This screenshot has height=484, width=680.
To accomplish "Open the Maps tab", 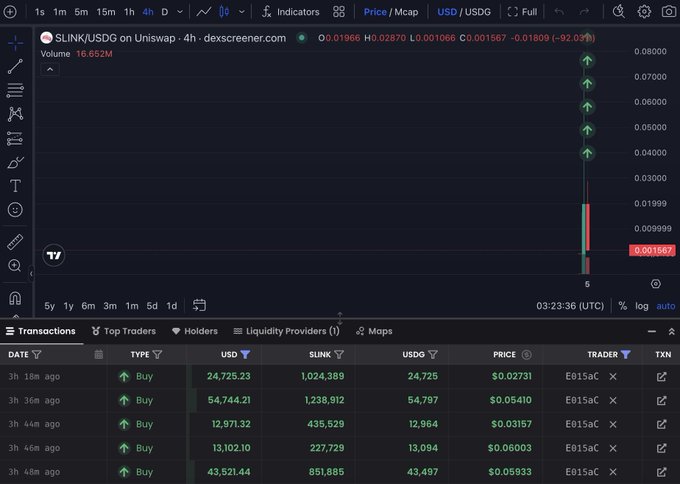I will tap(374, 331).
